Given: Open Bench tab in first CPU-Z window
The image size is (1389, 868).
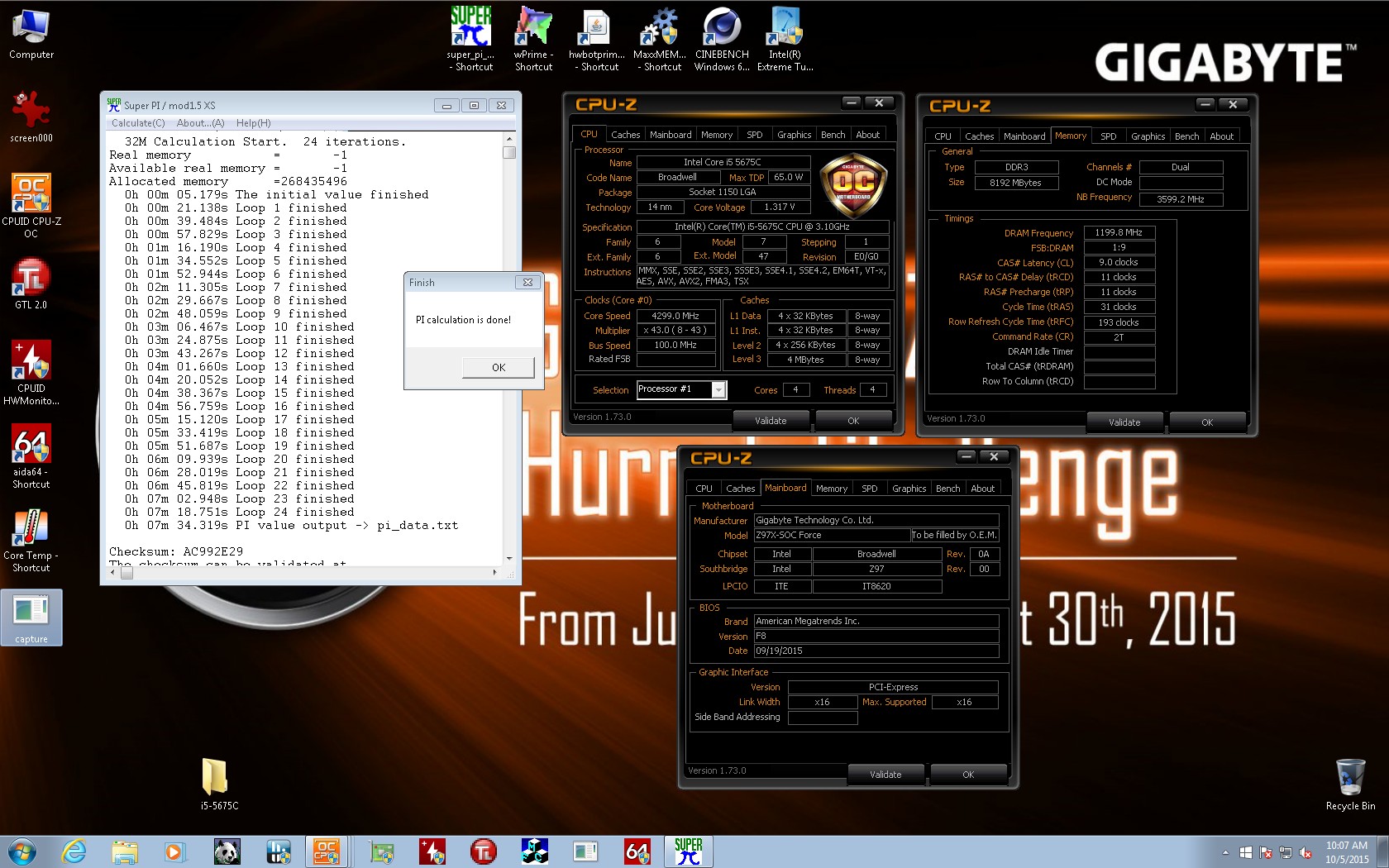Looking at the screenshot, I should point(833,135).
